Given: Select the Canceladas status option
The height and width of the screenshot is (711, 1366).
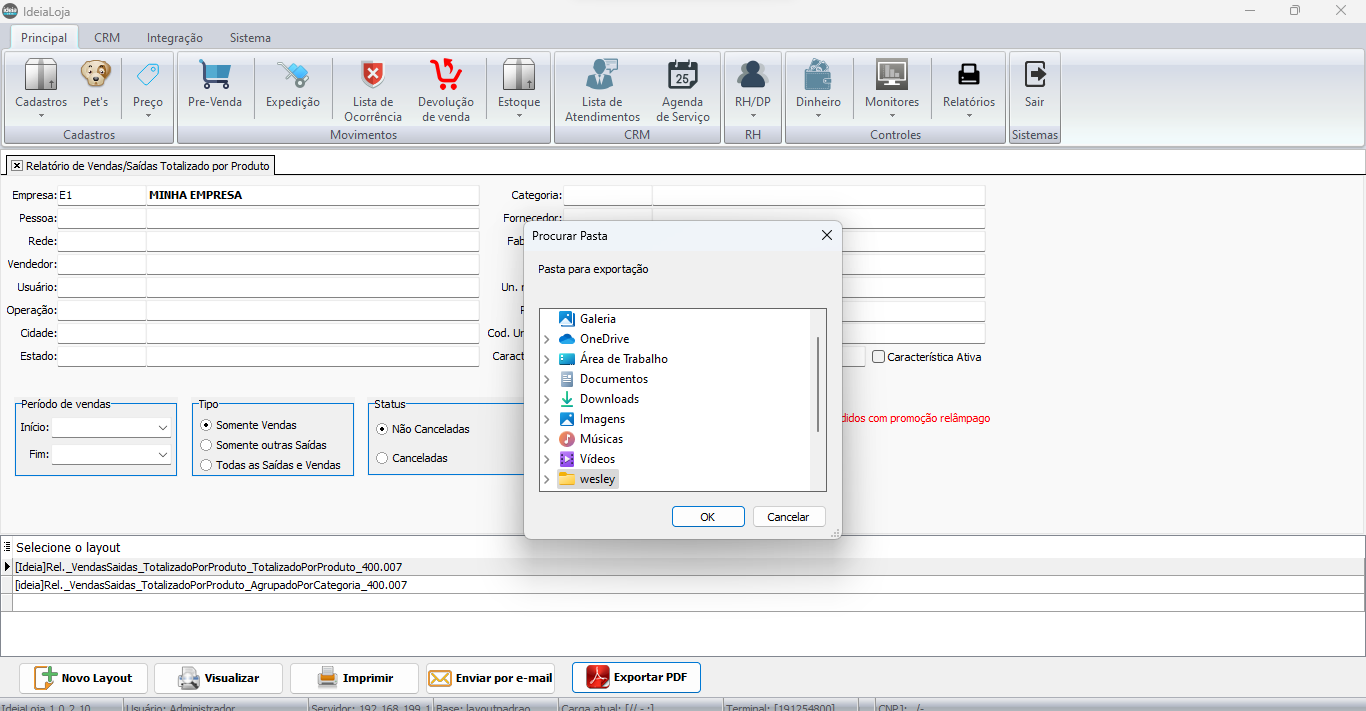Looking at the screenshot, I should 382,458.
